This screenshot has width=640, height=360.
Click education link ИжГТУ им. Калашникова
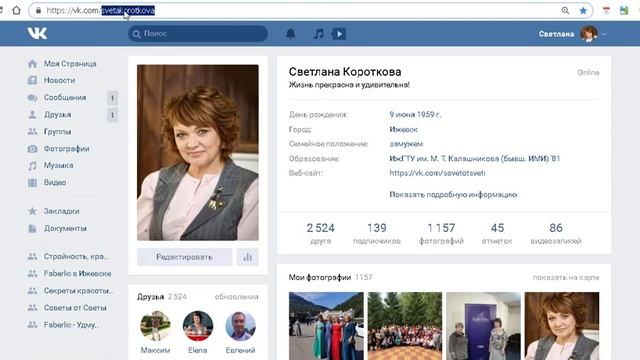[x=475, y=158]
